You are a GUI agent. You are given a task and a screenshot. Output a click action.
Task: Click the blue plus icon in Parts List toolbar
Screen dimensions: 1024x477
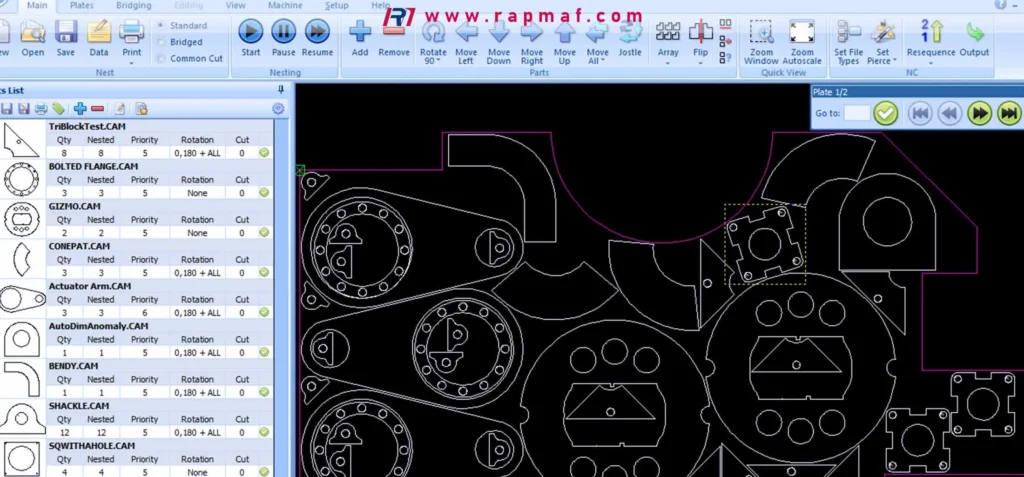pyautogui.click(x=80, y=108)
